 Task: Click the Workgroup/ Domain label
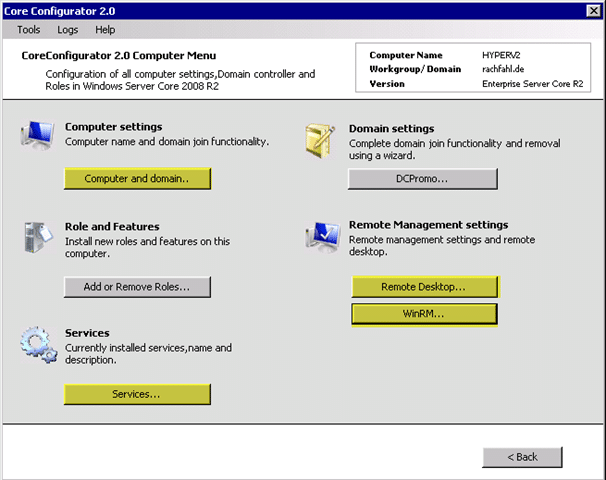pos(415,69)
